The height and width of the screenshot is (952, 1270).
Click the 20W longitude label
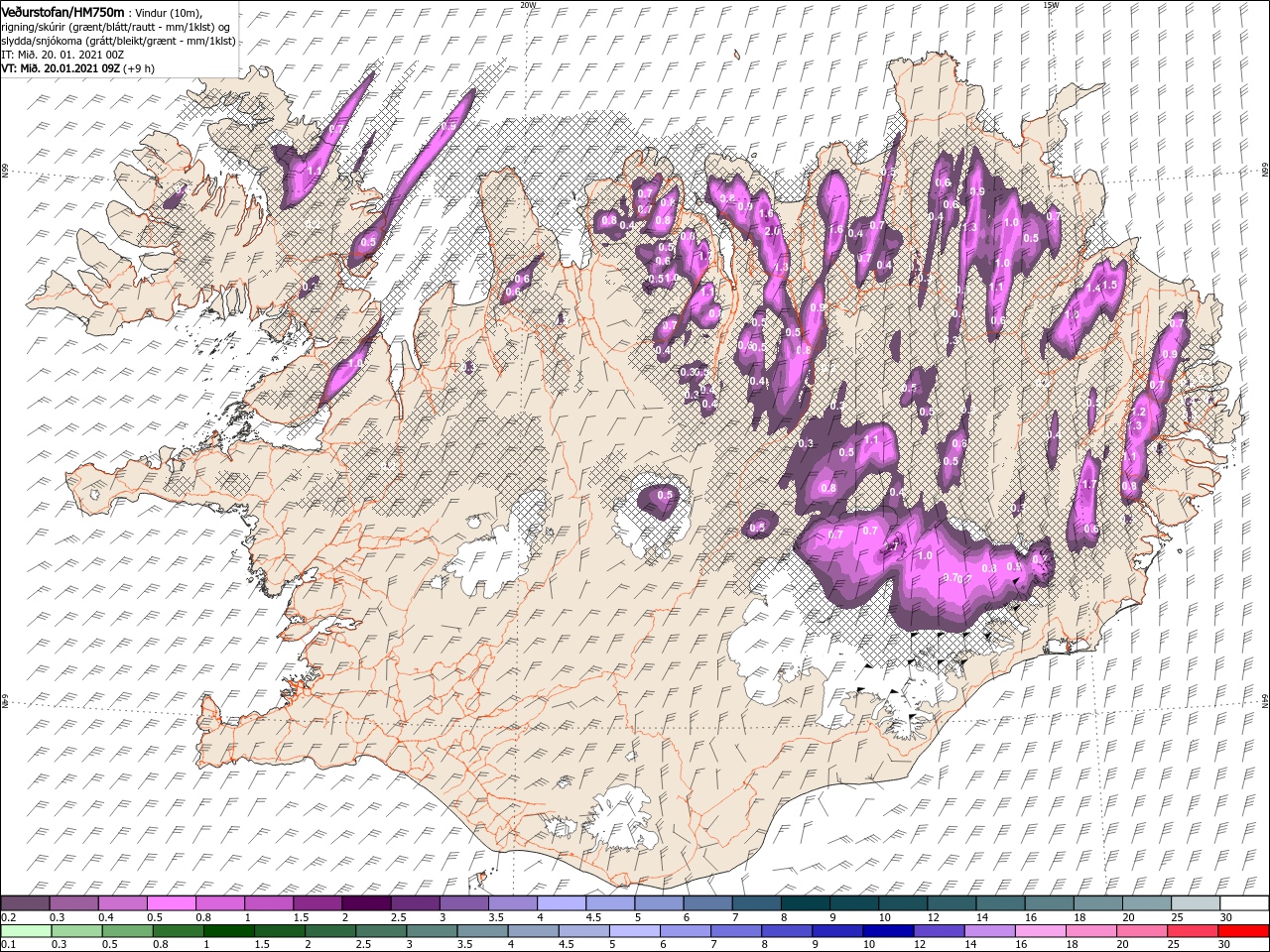pyautogui.click(x=528, y=5)
